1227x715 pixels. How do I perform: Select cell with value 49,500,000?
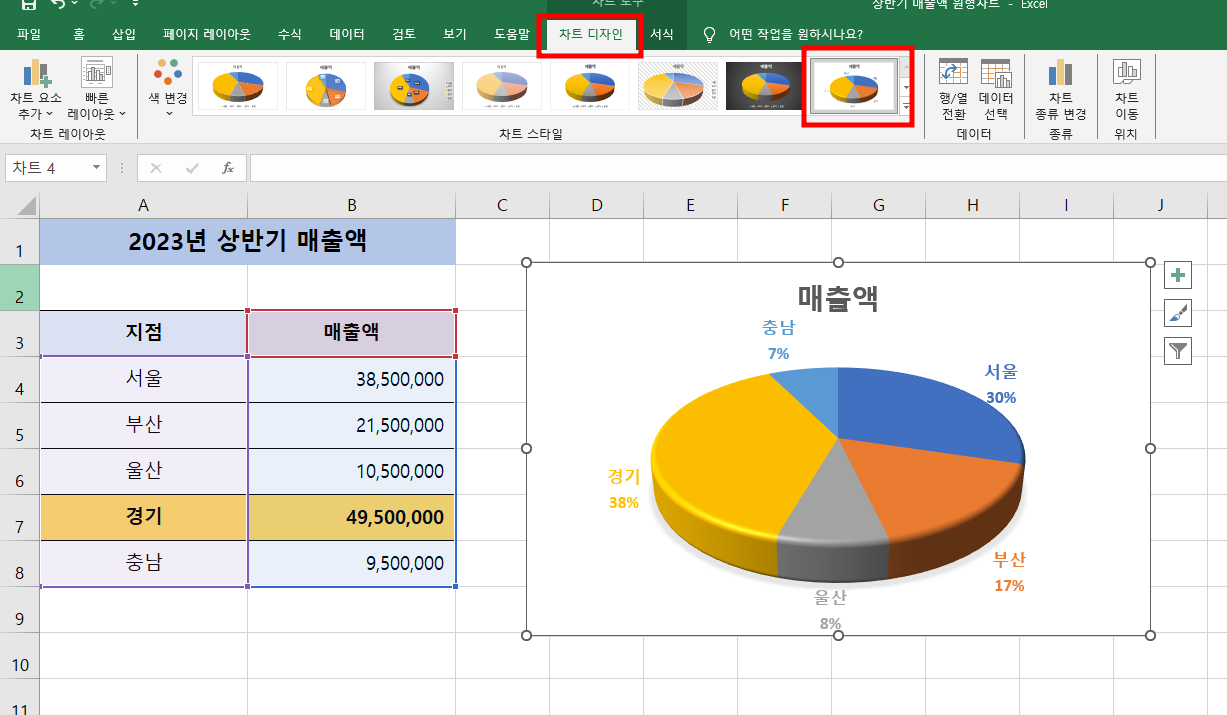[351, 517]
